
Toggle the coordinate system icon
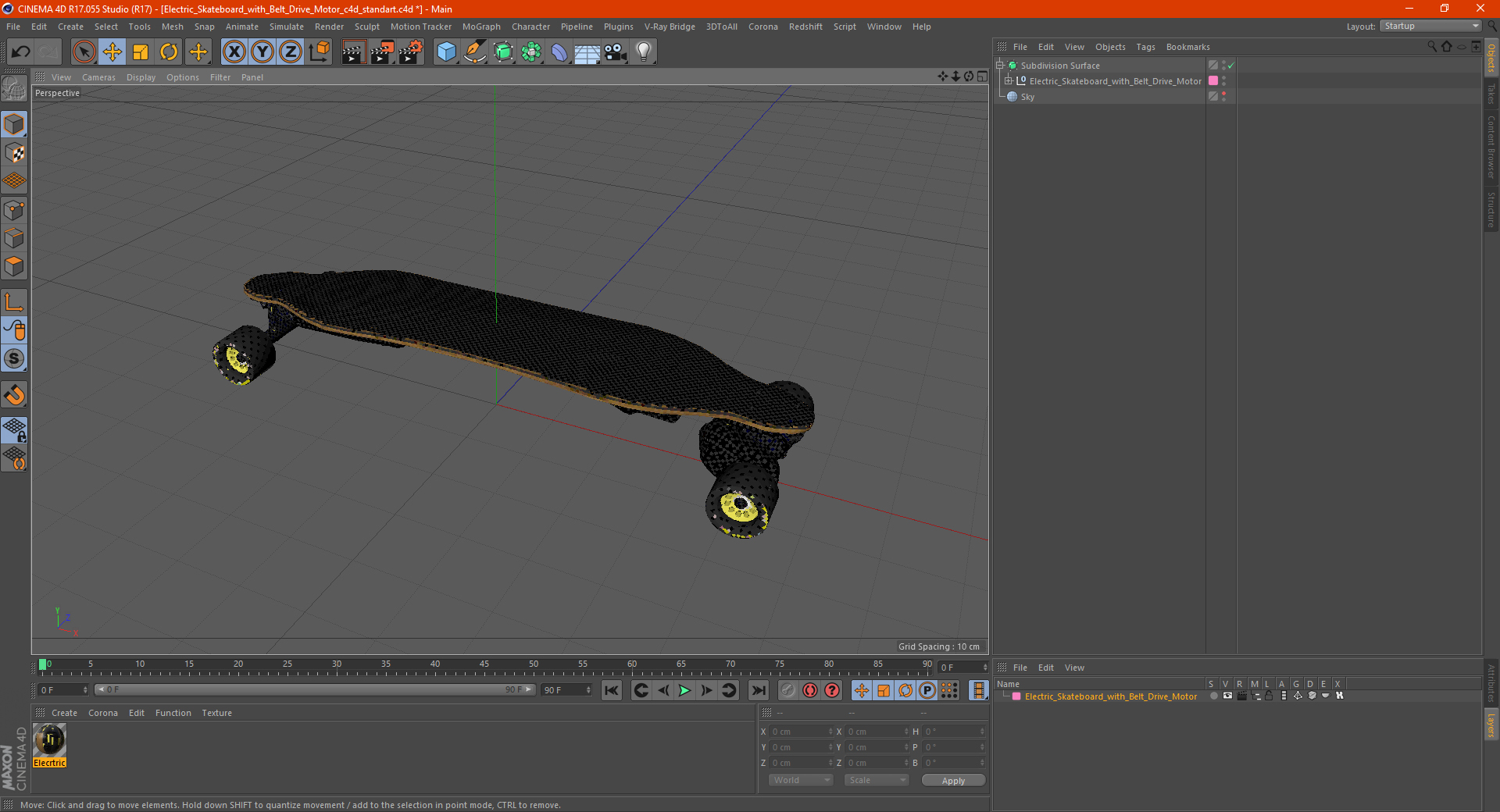319,52
